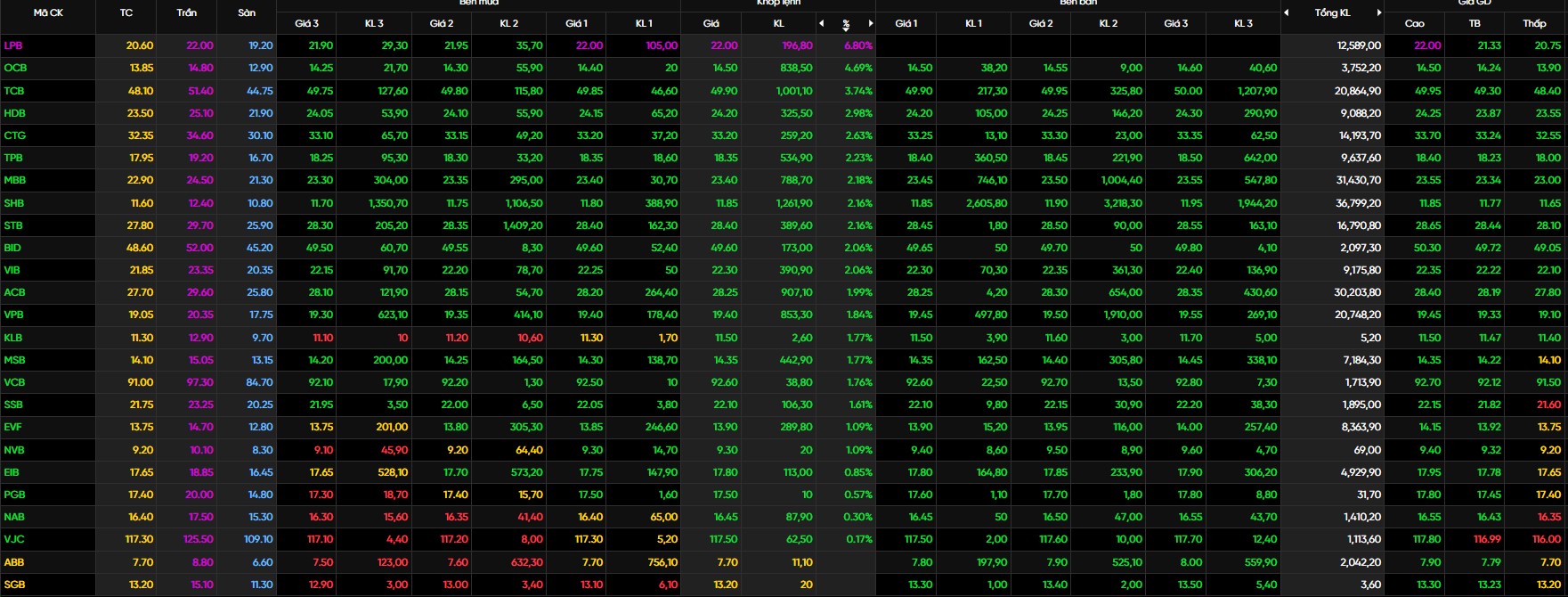Screen dimensions: 1568x597
Task: Open stock symbol EIB
Action: [12, 472]
